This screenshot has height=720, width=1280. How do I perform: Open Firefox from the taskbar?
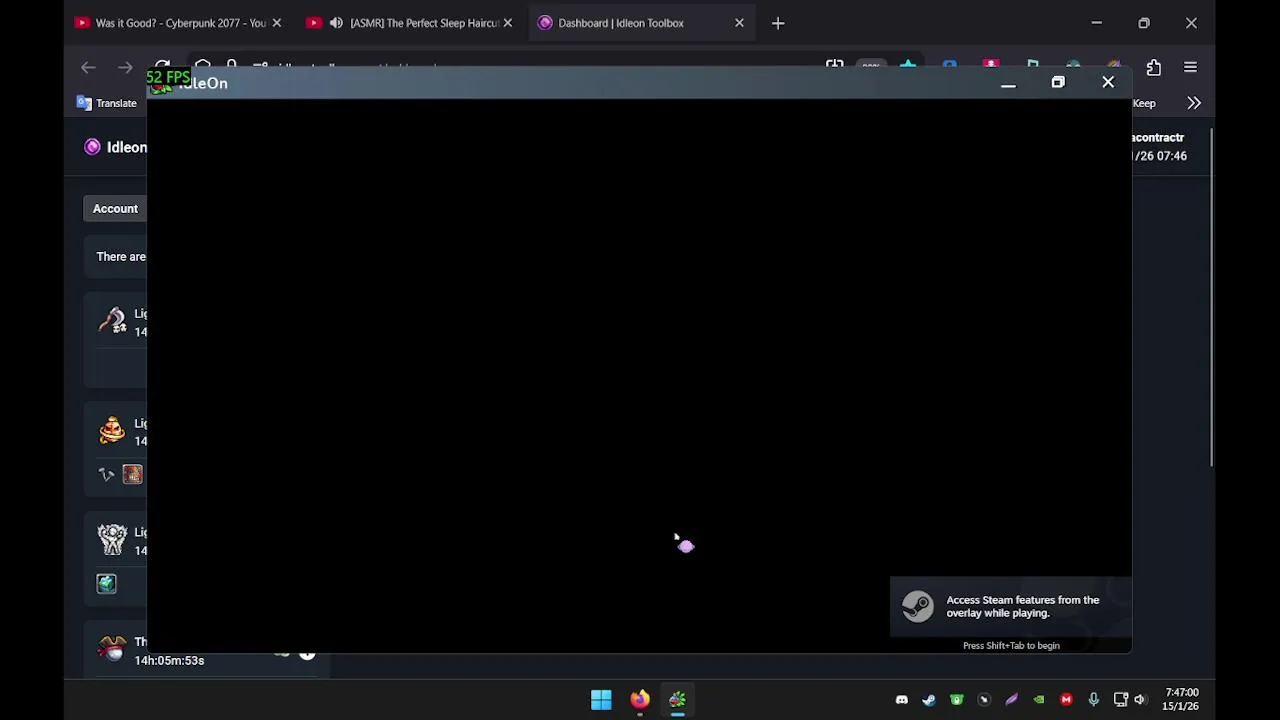coord(640,700)
